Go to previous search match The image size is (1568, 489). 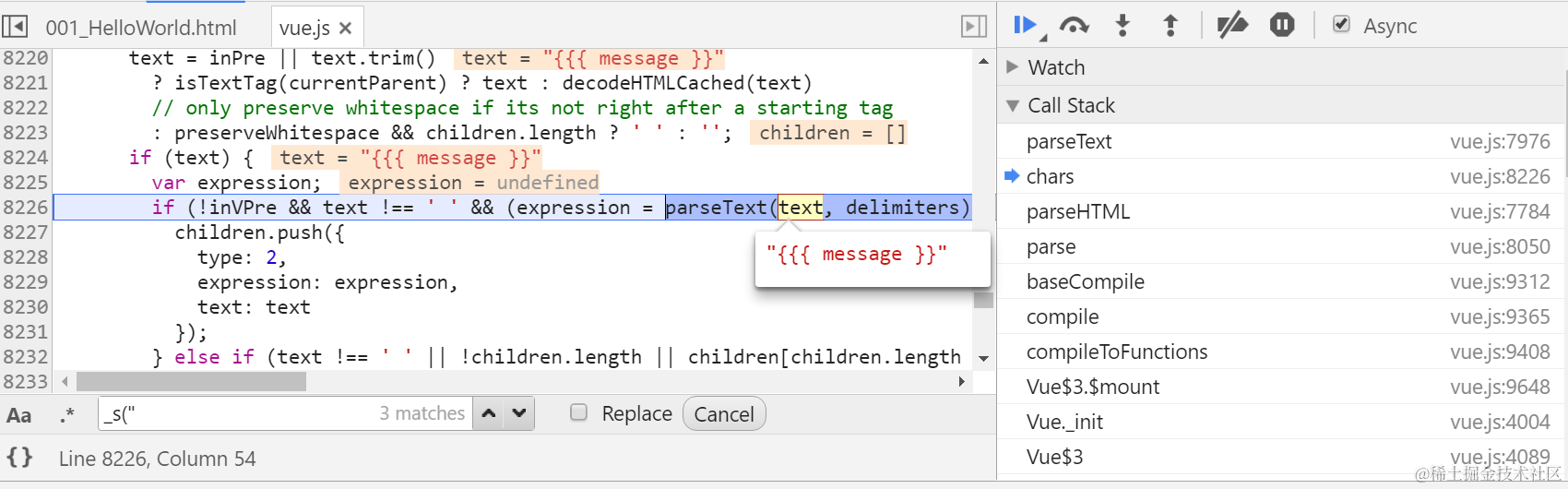pyautogui.click(x=489, y=413)
